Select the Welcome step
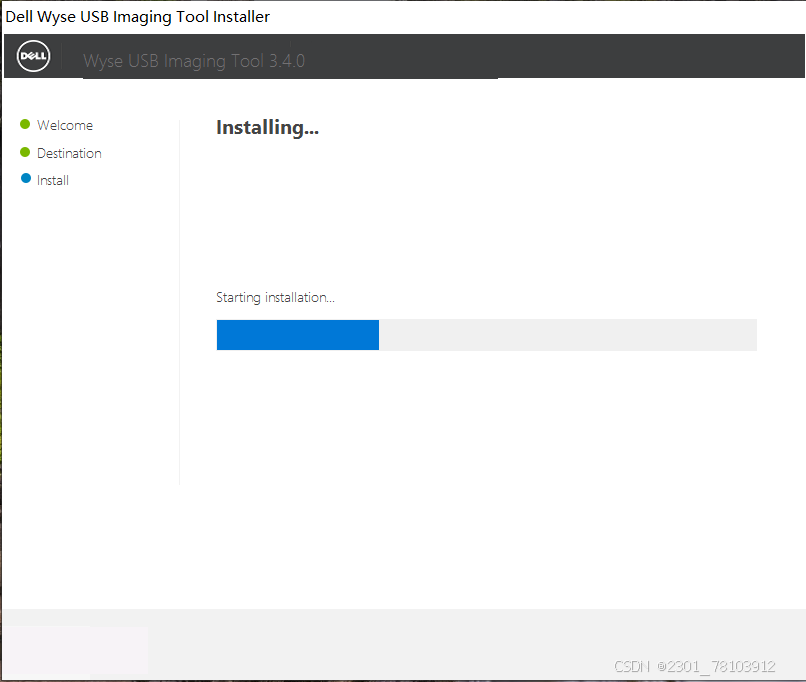The image size is (806, 682). click(x=65, y=125)
